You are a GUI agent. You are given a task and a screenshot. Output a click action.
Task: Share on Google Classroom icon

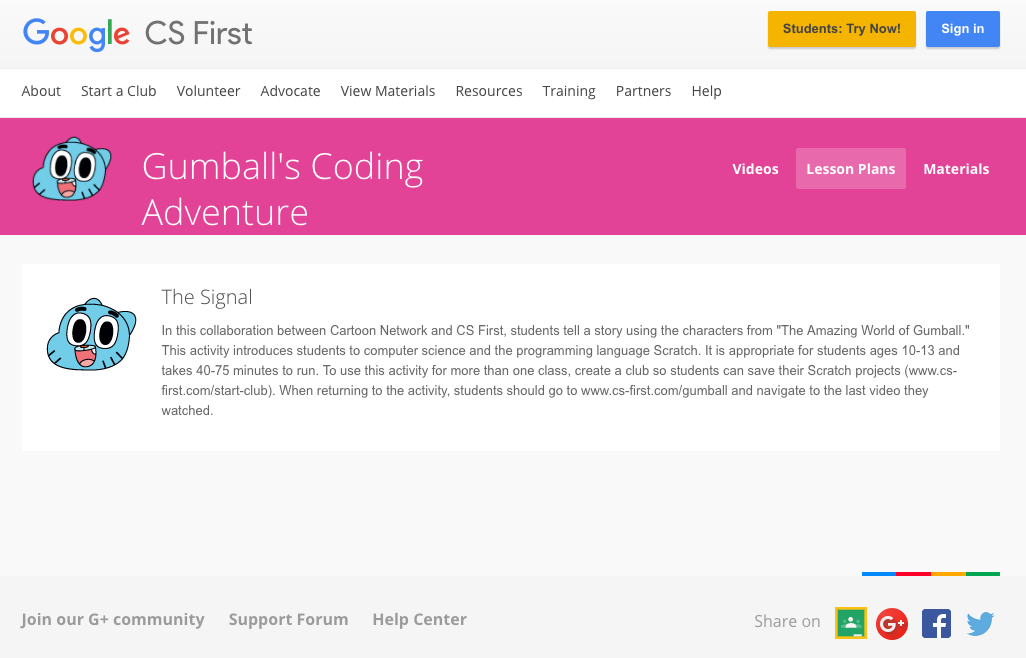tap(851, 623)
